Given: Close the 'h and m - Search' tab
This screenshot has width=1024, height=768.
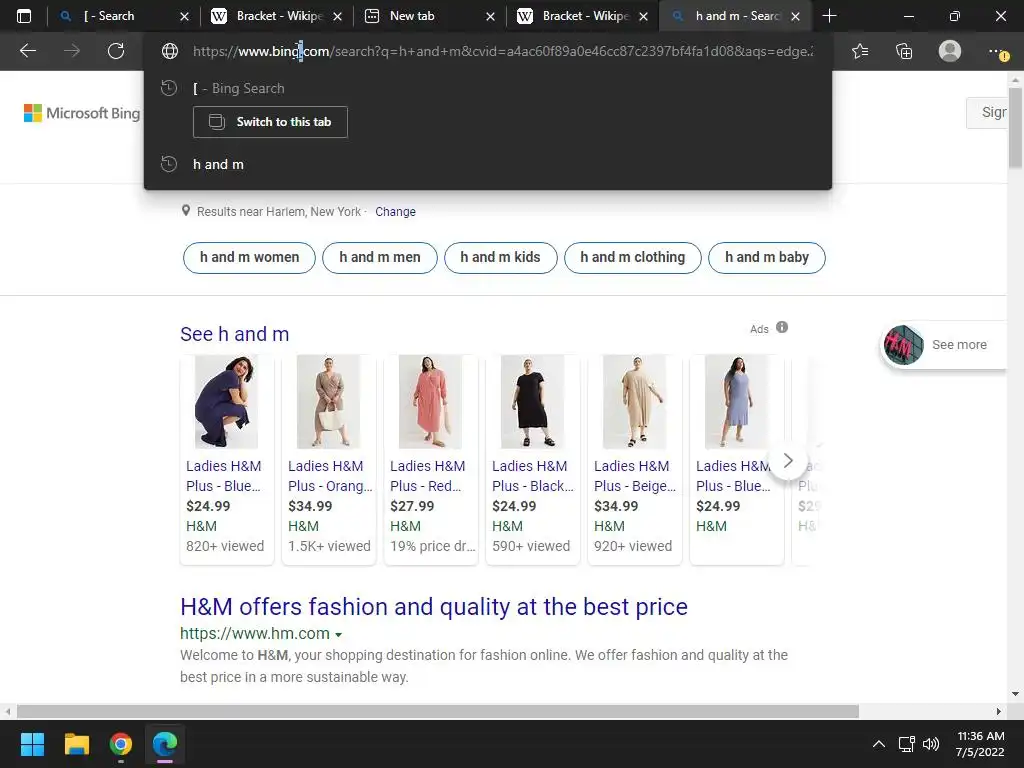Looking at the screenshot, I should coord(795,16).
